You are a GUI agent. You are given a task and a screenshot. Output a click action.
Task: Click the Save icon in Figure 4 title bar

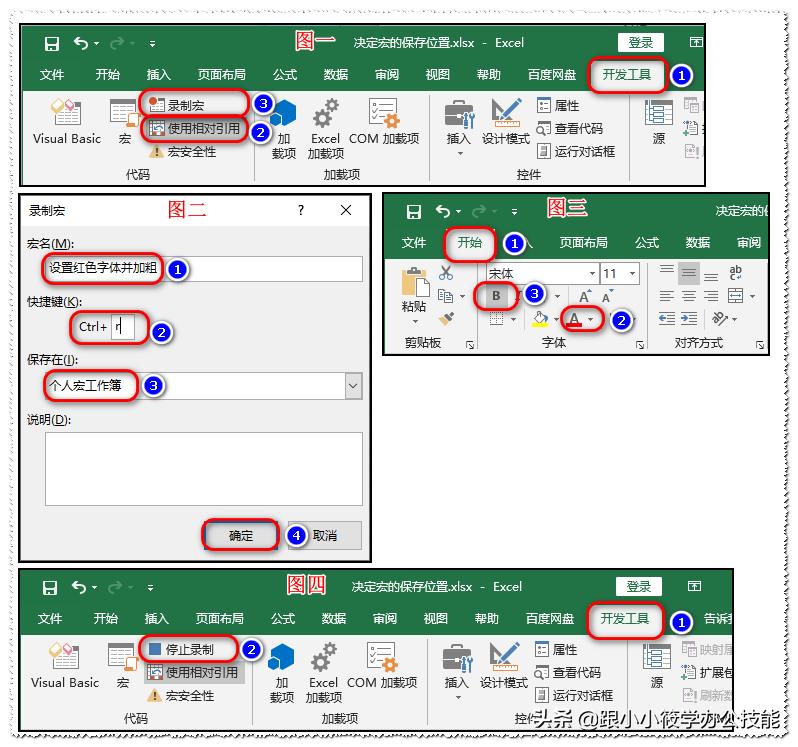(x=50, y=588)
